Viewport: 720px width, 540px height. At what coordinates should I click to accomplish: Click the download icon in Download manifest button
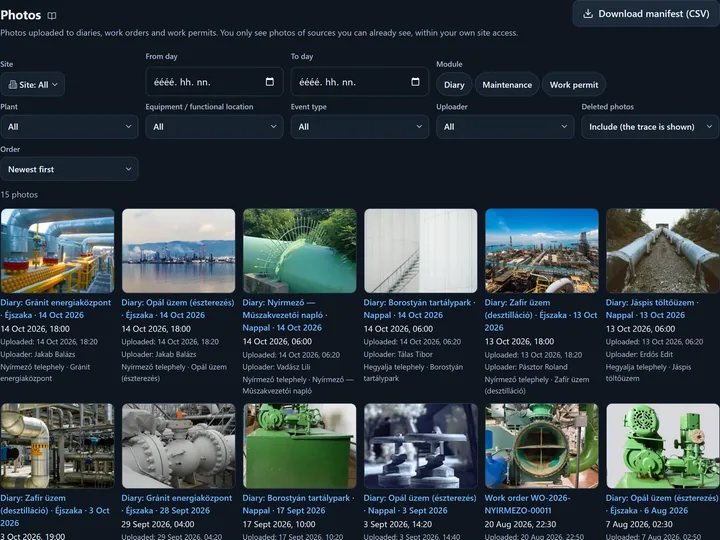click(x=587, y=14)
